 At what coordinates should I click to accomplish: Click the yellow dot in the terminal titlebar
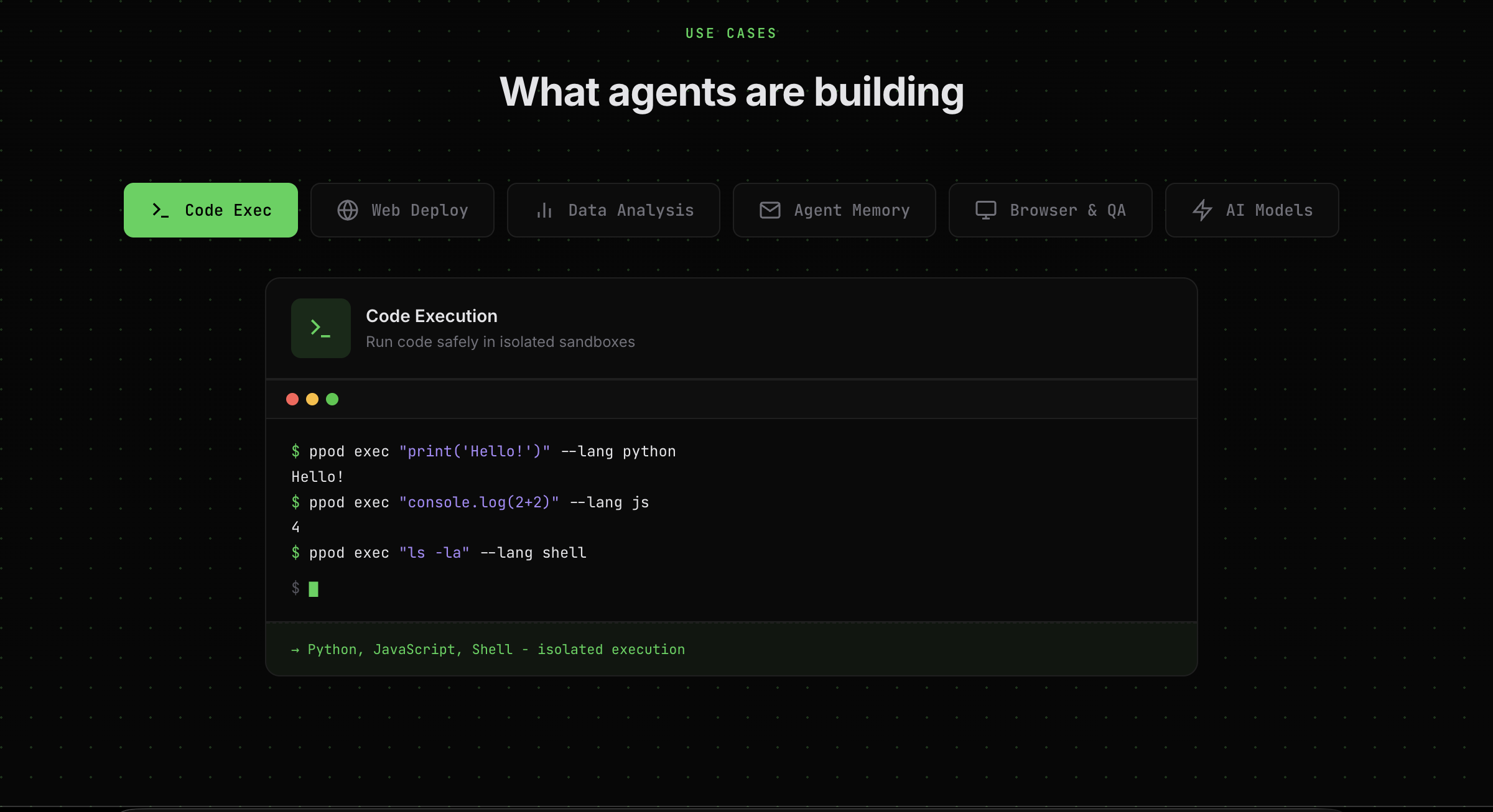tap(312, 399)
